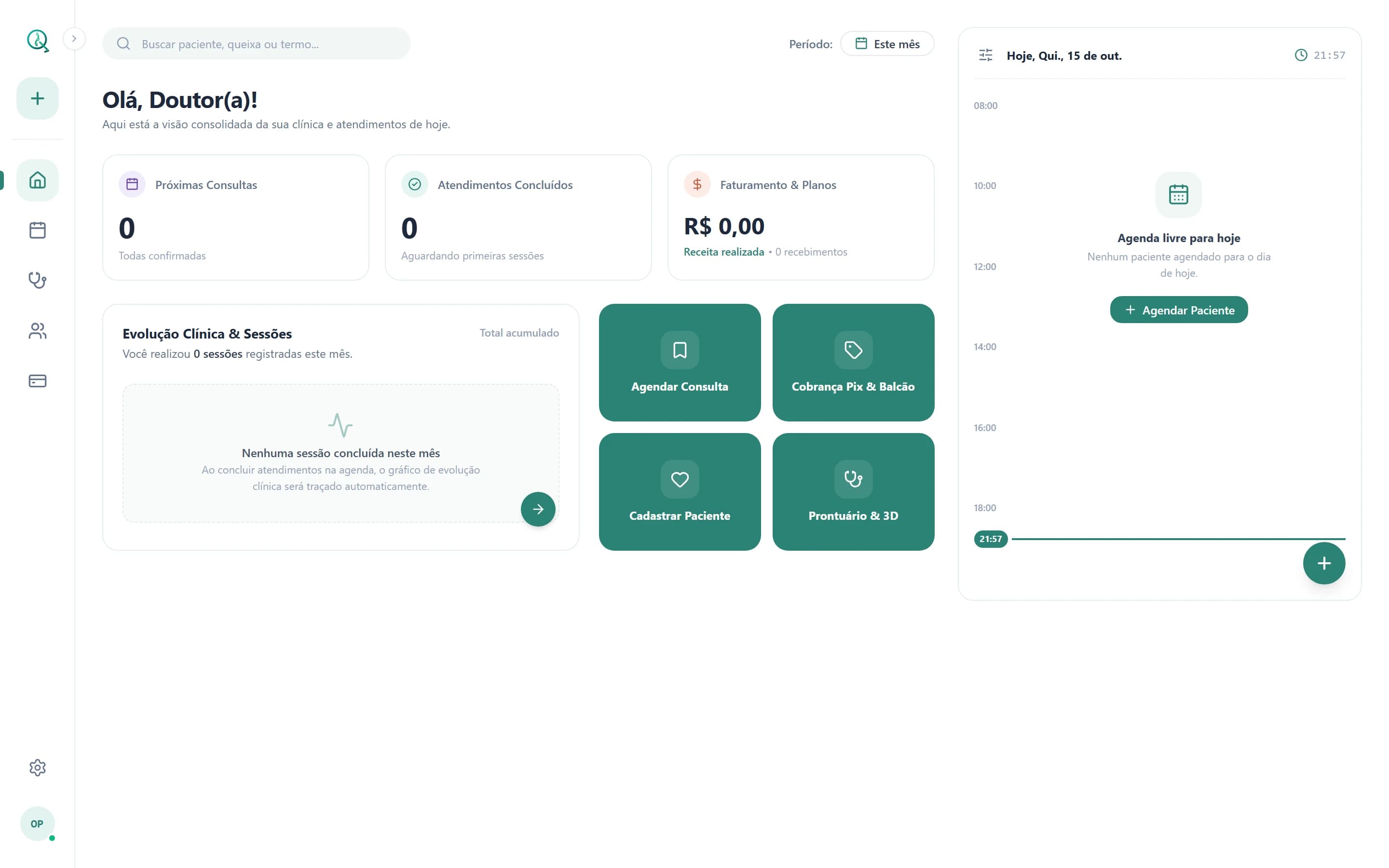Open the stethoscope sidebar icon
Screen dimensions: 1389x868
pyautogui.click(x=37, y=280)
